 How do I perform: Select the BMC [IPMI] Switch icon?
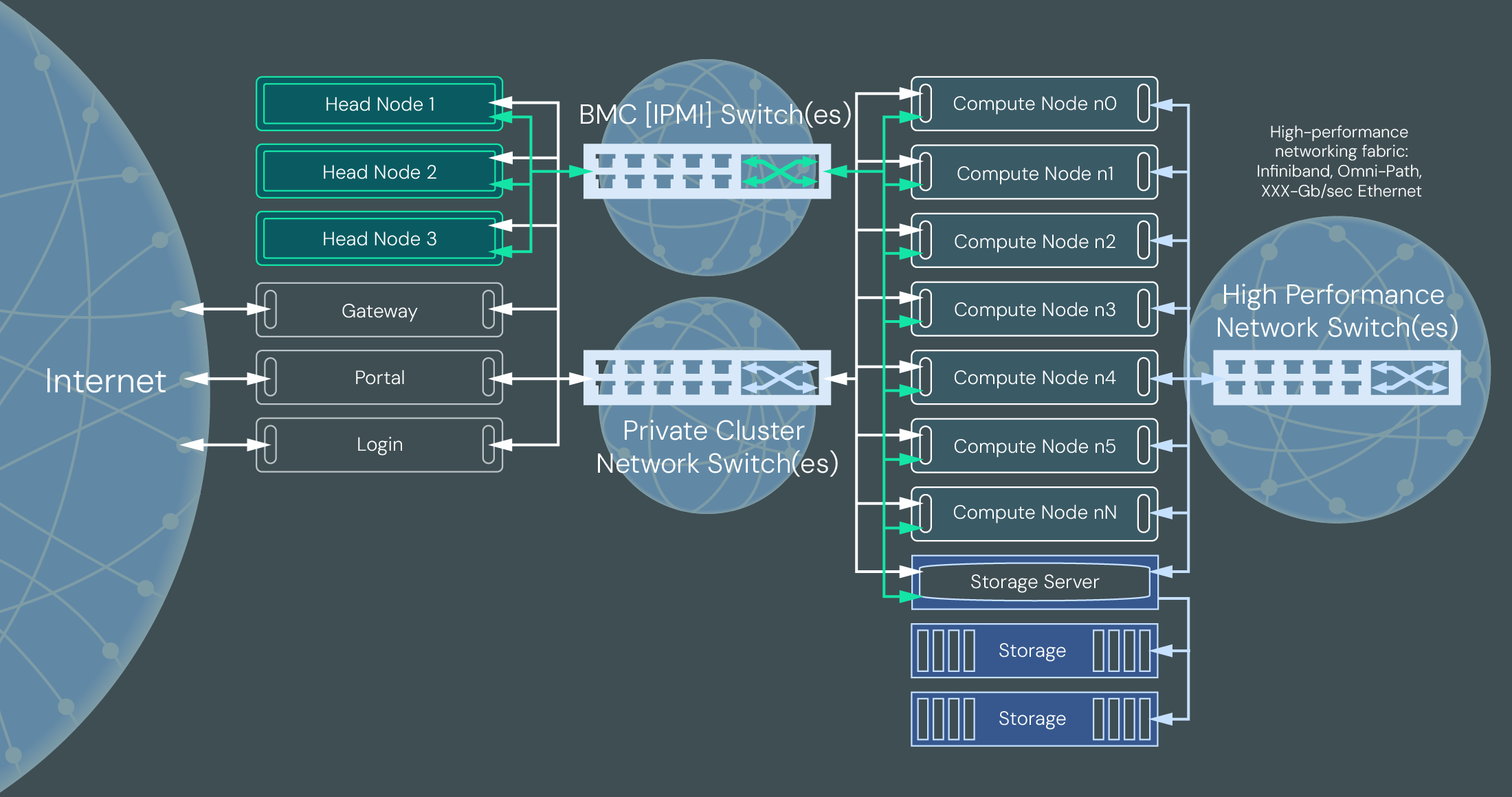(x=707, y=172)
